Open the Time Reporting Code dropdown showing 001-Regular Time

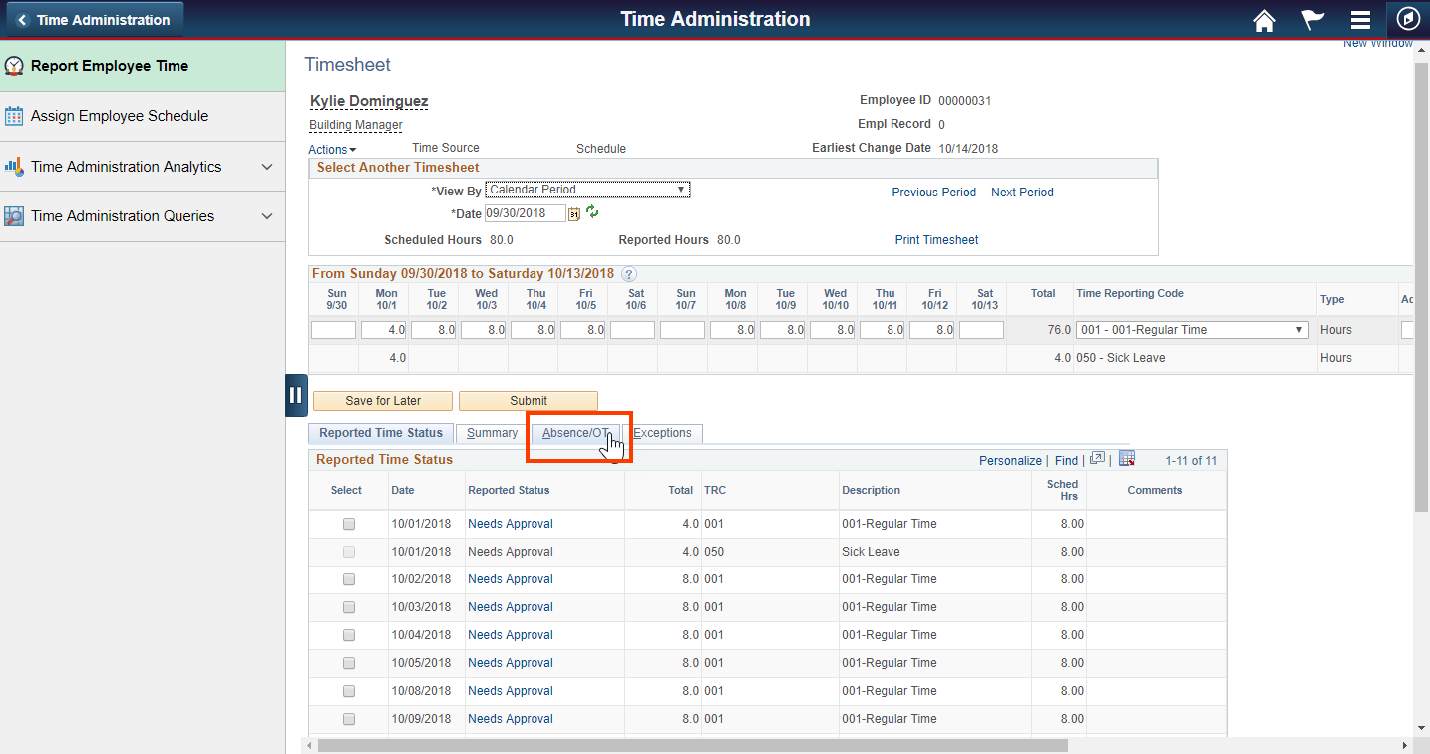[1191, 329]
